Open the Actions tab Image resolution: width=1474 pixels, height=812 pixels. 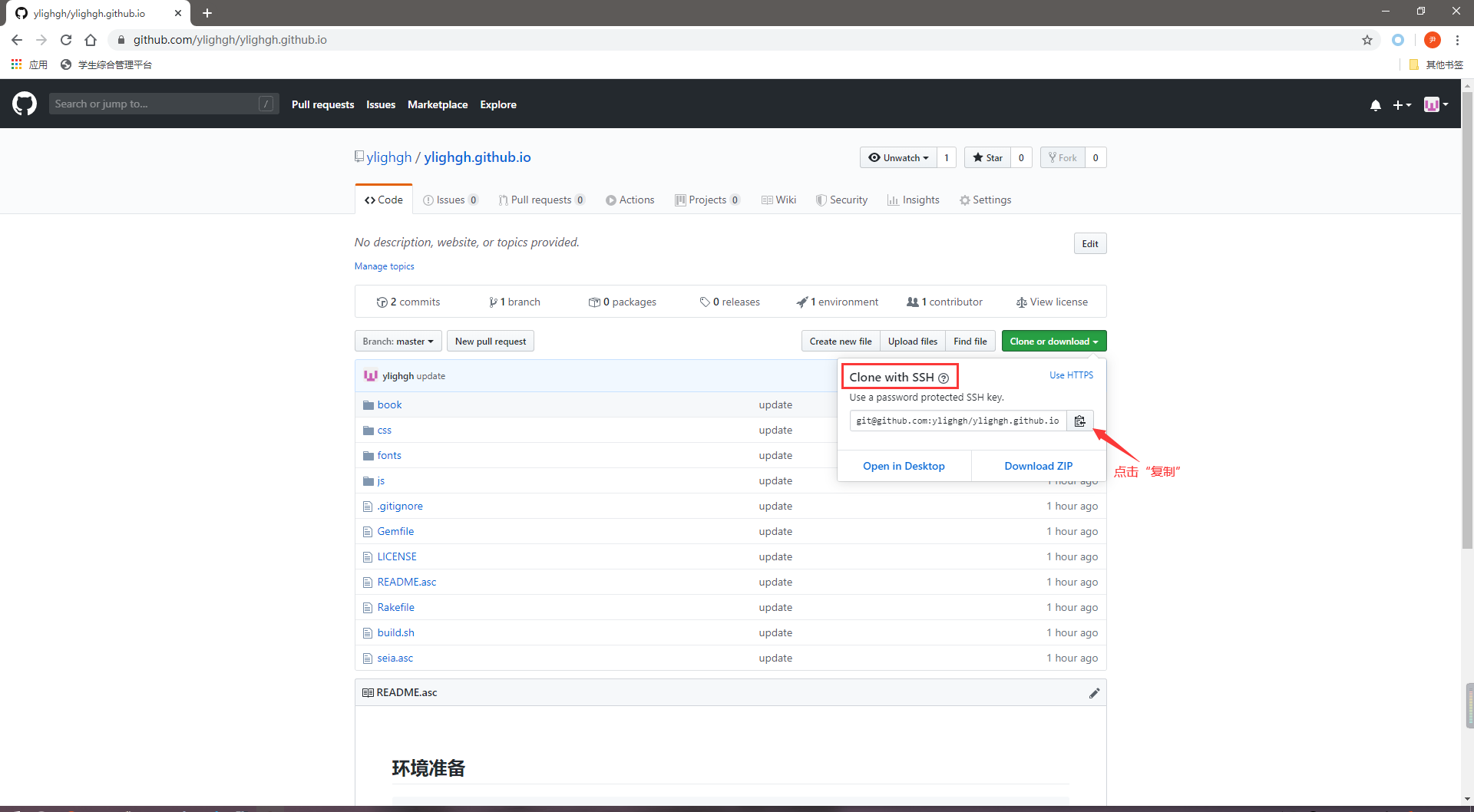(630, 200)
